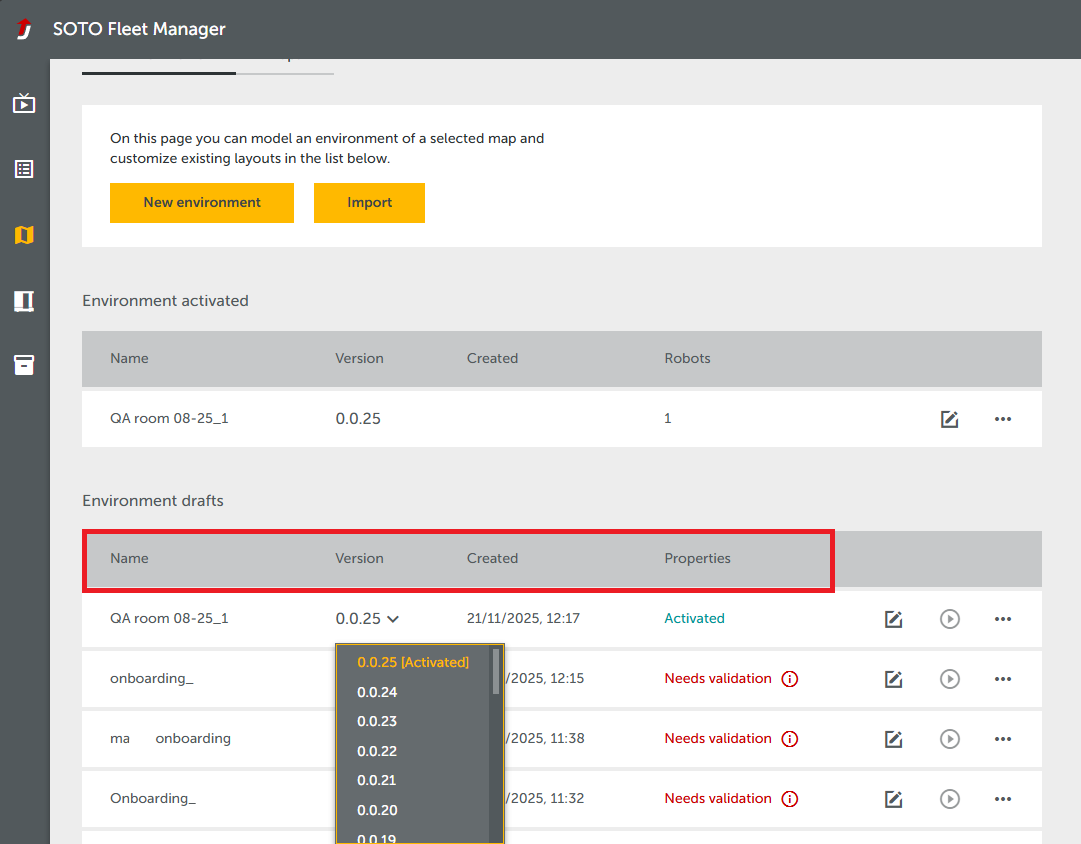1081x844 pixels.
Task: Collapse the 0.0.25 version dropdown chevron
Action: (x=393, y=619)
